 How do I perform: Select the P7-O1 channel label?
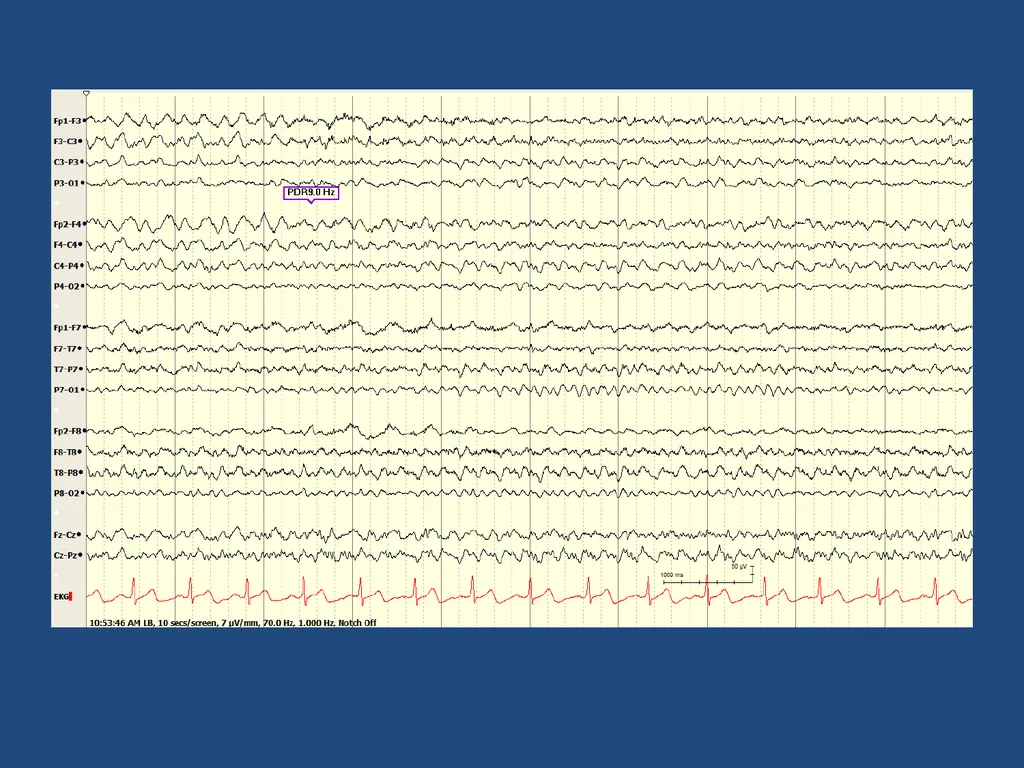pos(67,390)
